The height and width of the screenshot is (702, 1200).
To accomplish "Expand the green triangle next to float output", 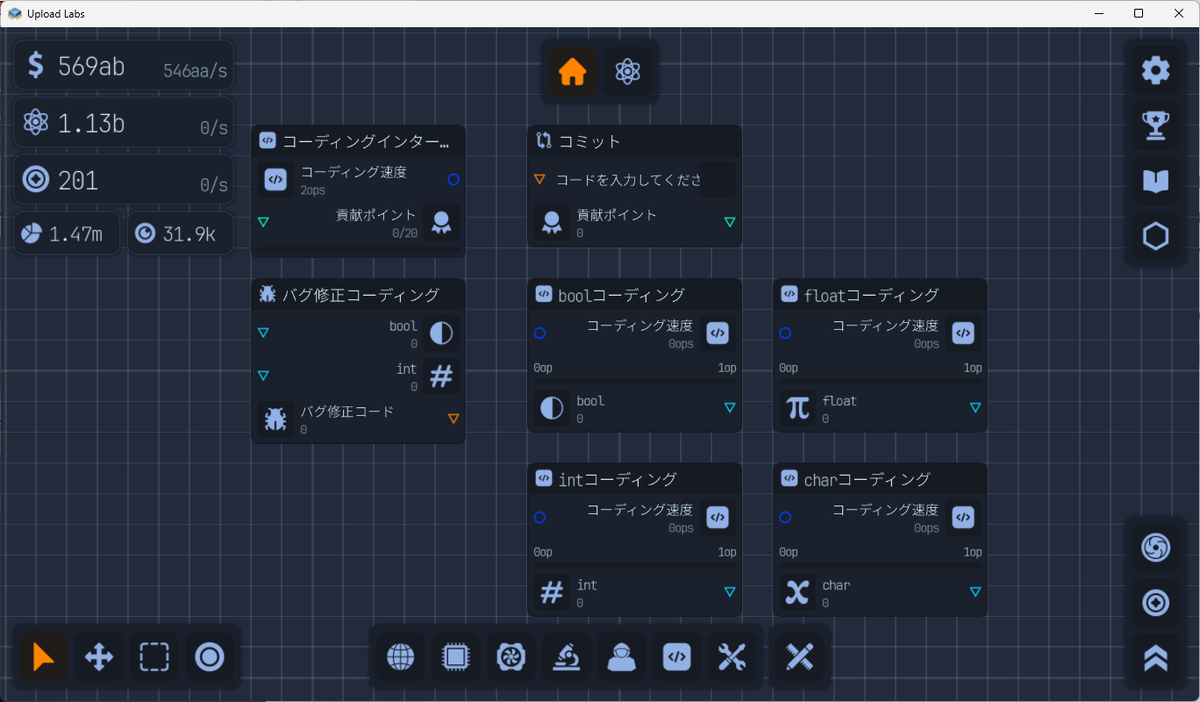I will click(973, 407).
